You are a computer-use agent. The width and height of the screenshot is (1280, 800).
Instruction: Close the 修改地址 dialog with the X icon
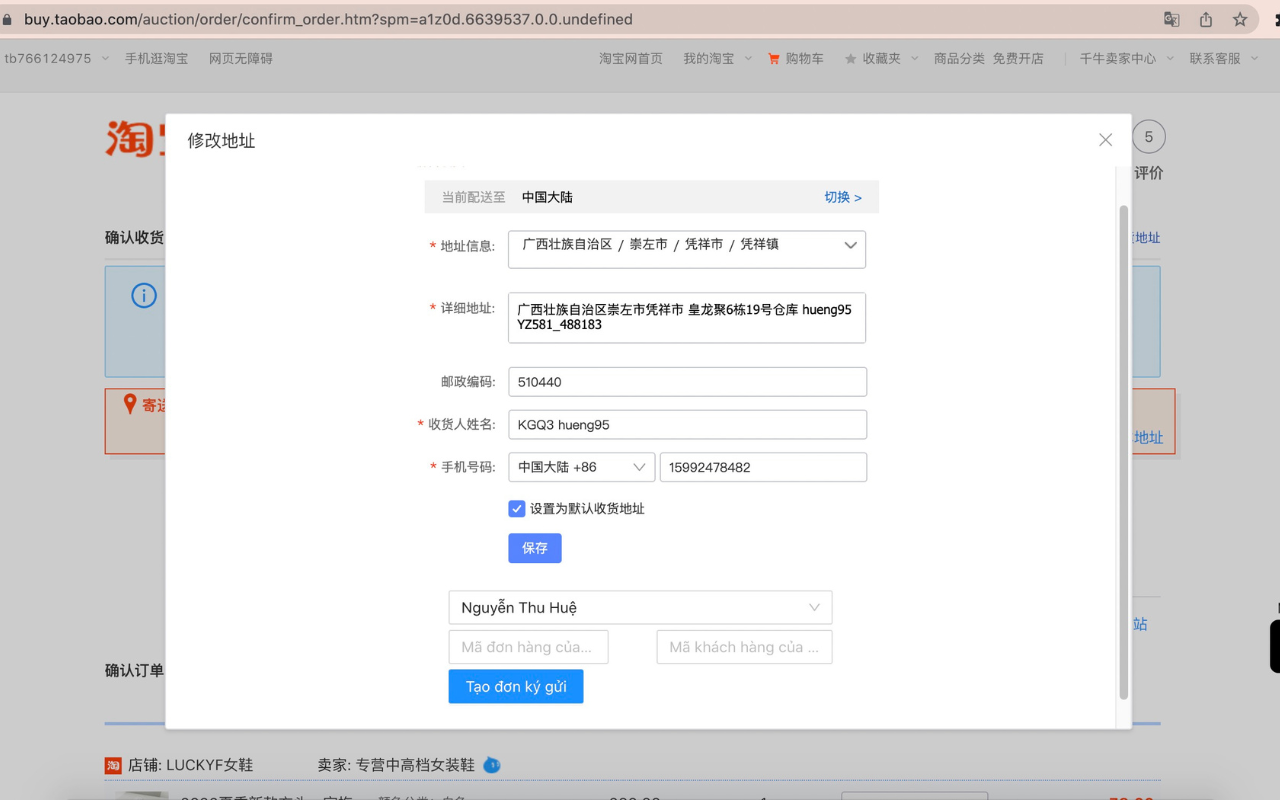[x=1105, y=140]
